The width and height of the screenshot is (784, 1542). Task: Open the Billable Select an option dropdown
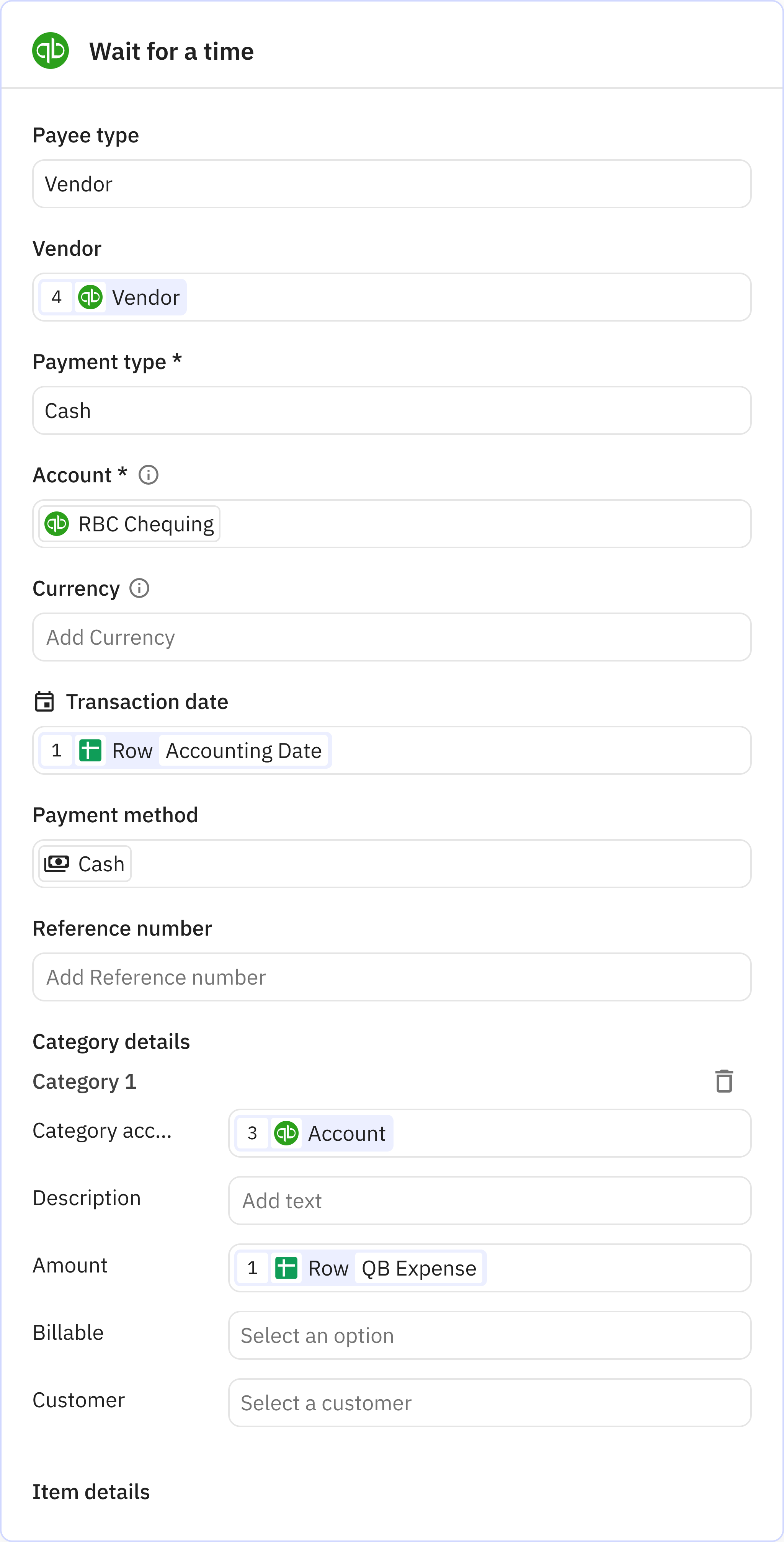click(489, 1336)
